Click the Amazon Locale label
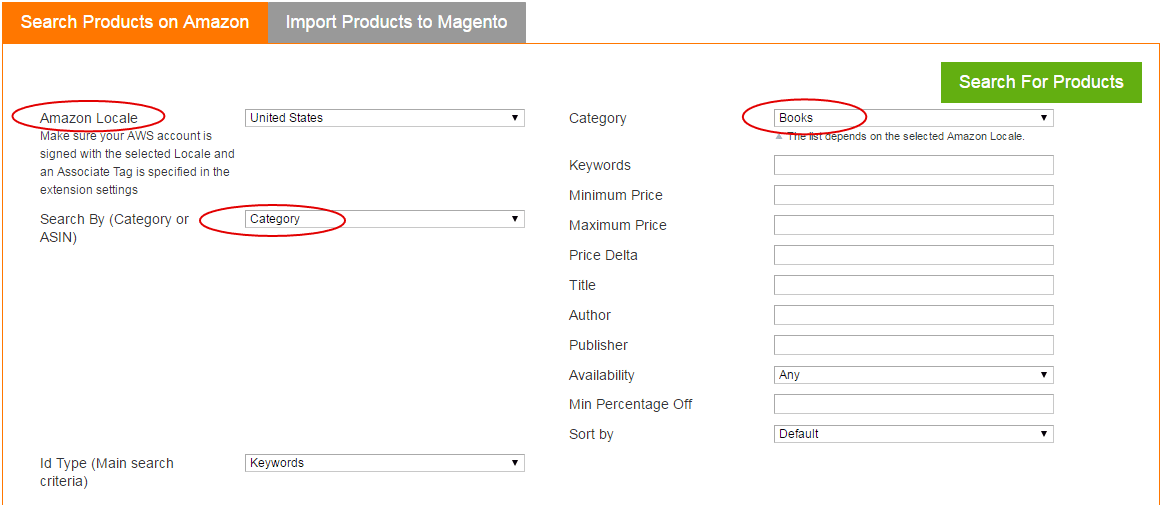Screen dimensions: 1163x505 [89, 118]
